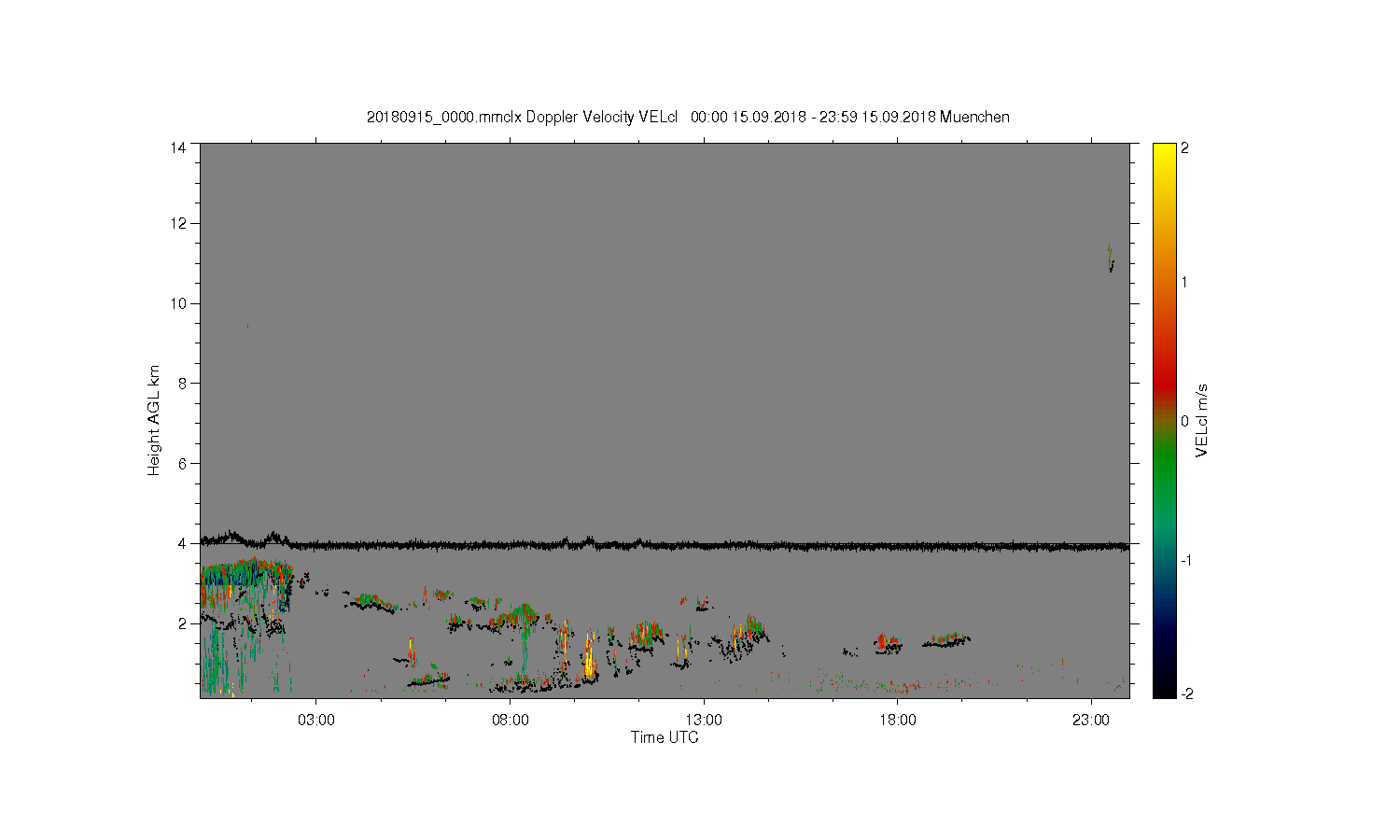Select the 03:00 time tick label
Image resolution: width=1400 pixels, height=840 pixels.
coord(316,721)
